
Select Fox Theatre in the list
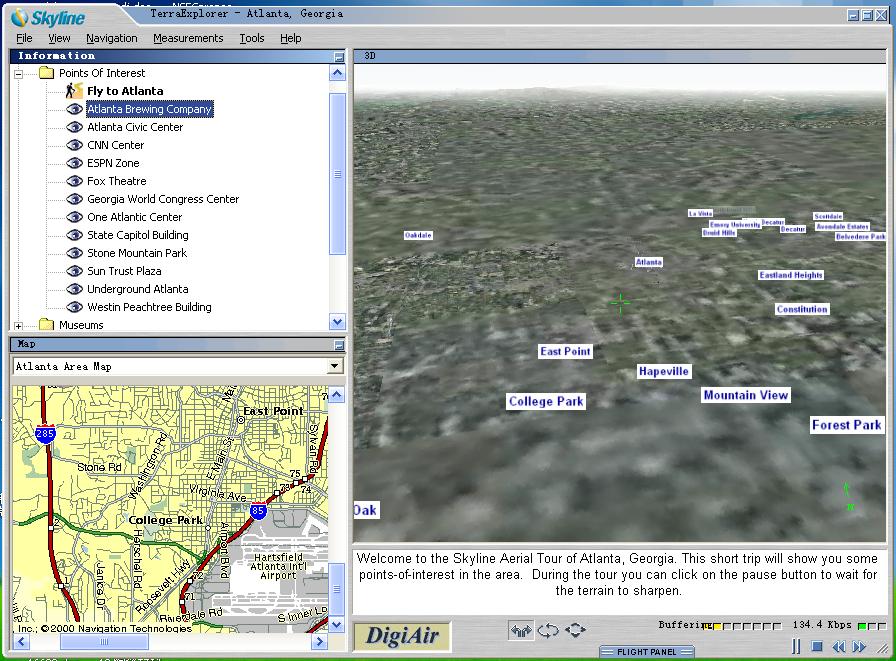tap(117, 181)
